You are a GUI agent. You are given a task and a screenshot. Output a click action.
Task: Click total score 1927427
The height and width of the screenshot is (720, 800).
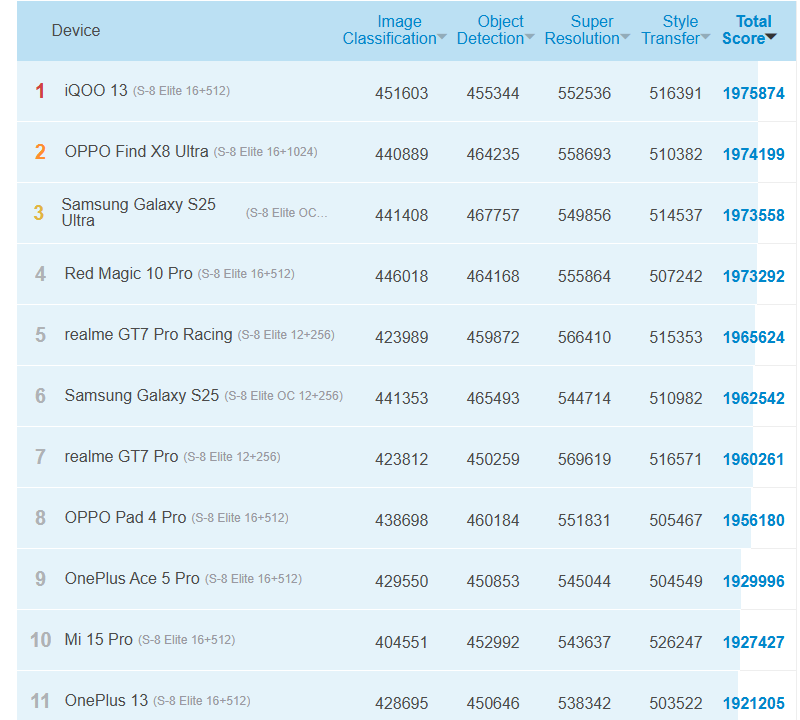754,642
